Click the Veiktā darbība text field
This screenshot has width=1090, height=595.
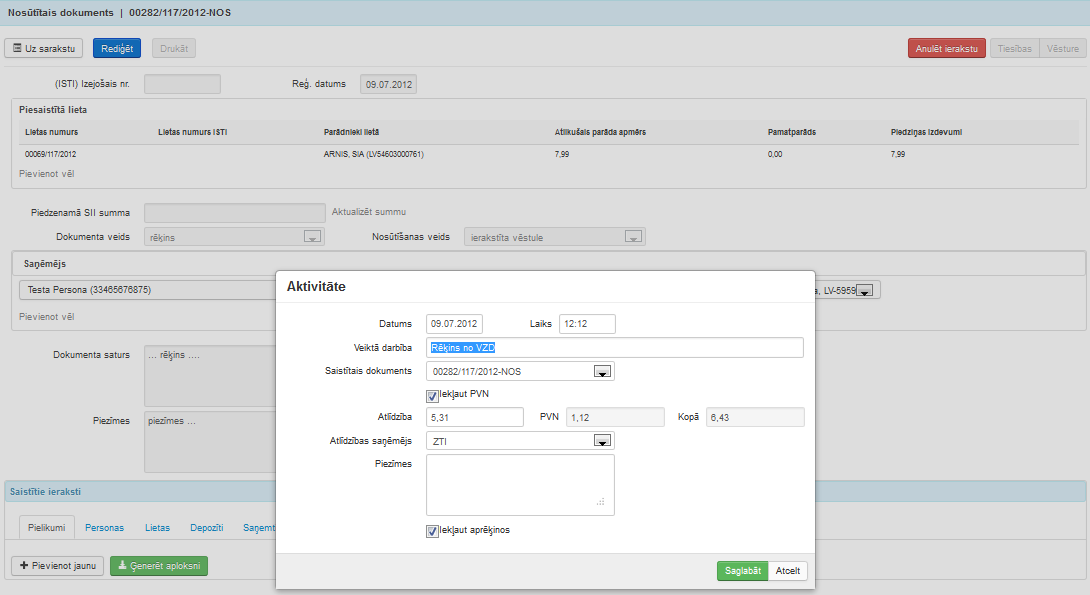coord(615,348)
